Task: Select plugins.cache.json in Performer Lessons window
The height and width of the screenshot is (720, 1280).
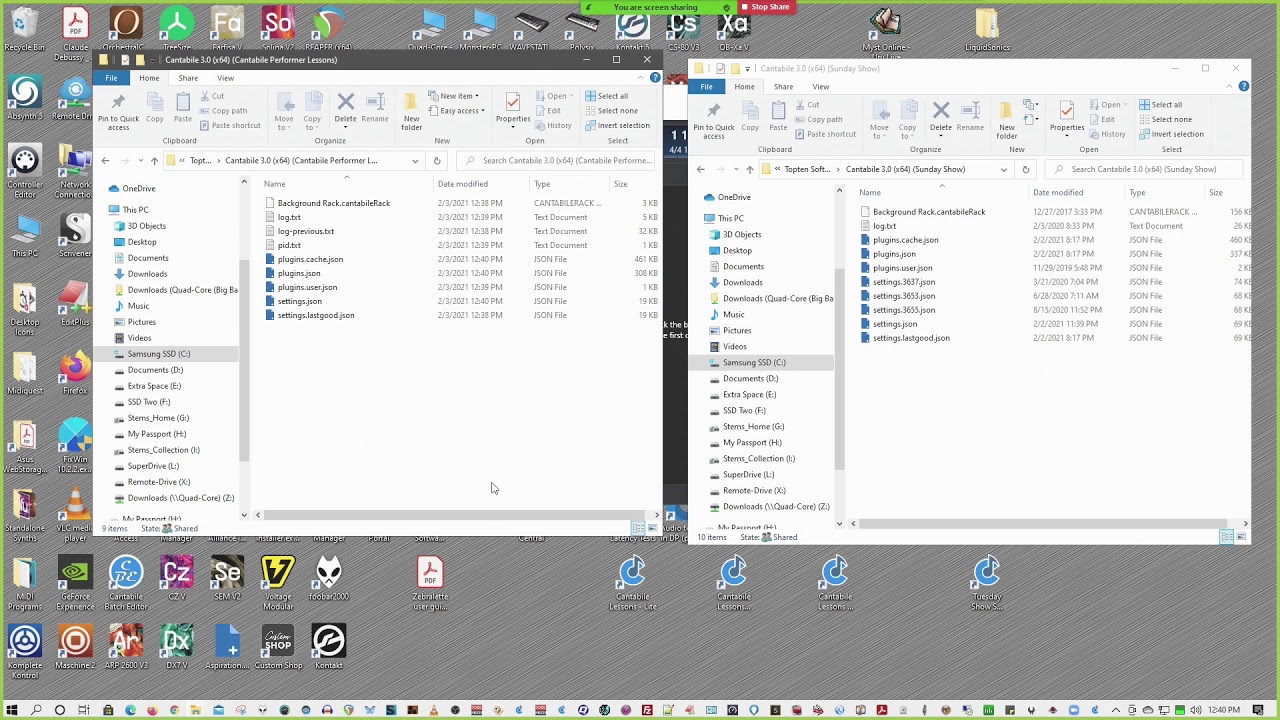Action: 310,259
